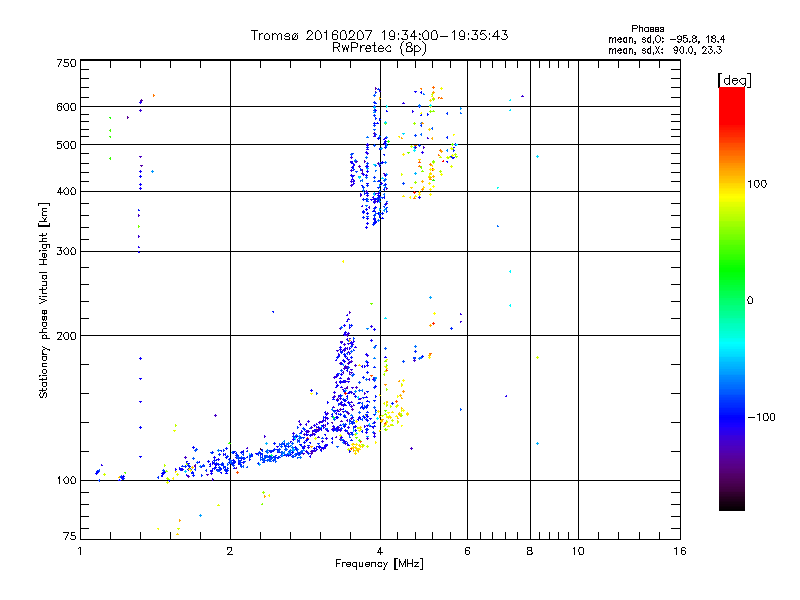Click the y-axis tick label '500'
Image resolution: width=800 pixels, height=600 pixels.
click(x=67, y=145)
